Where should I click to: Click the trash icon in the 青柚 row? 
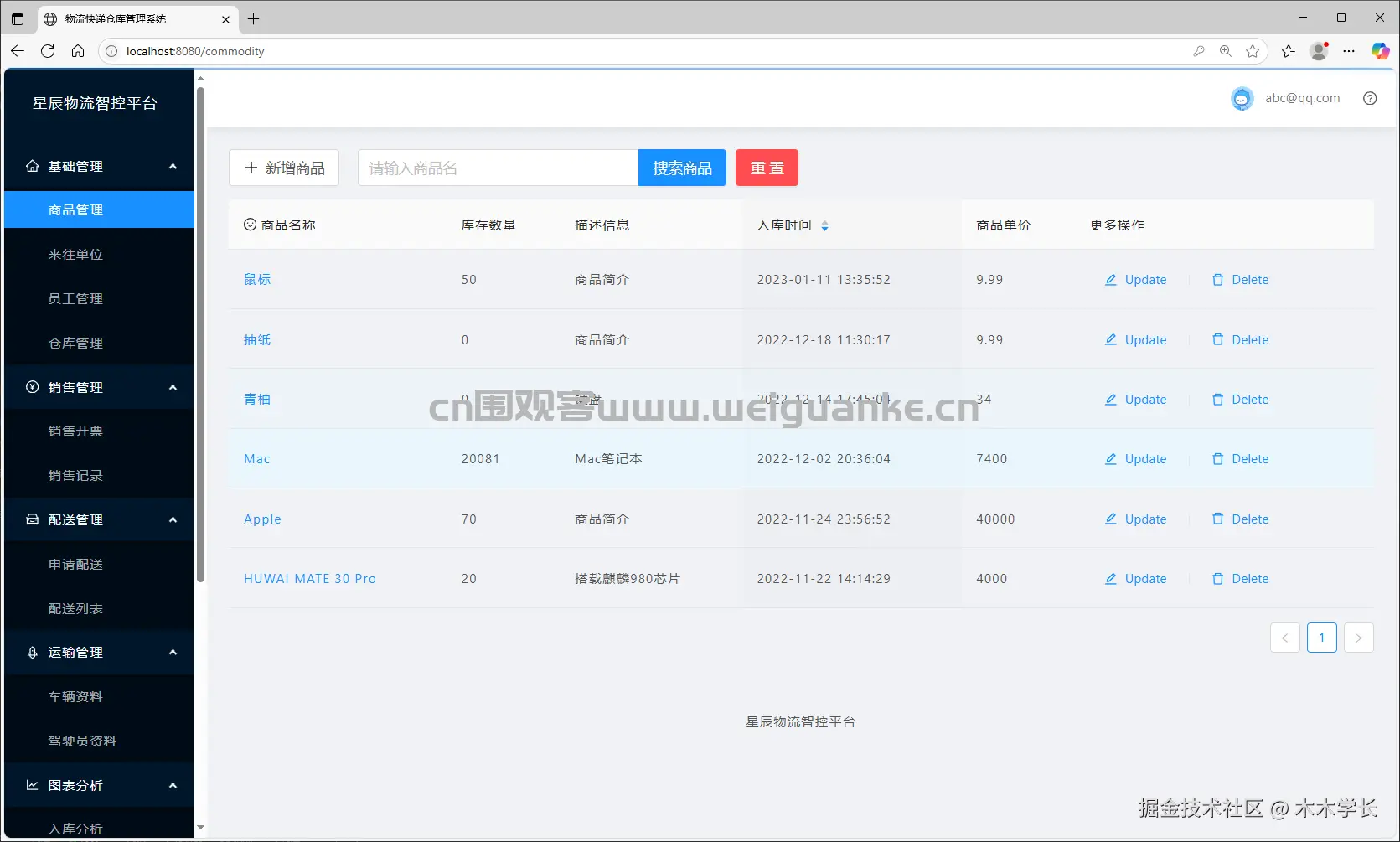pyautogui.click(x=1218, y=400)
